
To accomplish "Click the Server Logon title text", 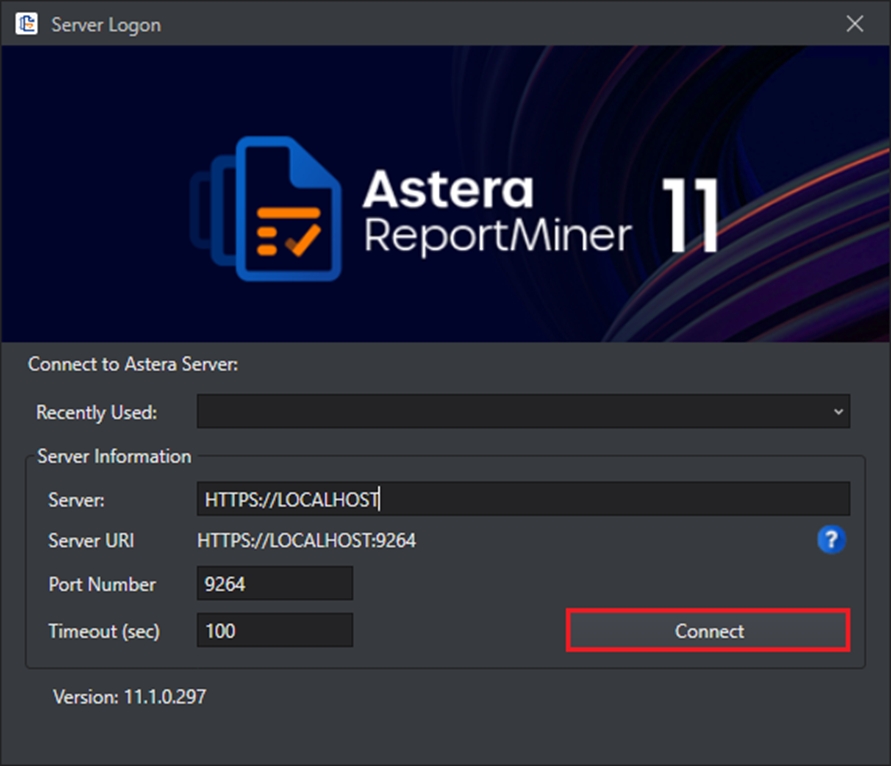I will 106,25.
